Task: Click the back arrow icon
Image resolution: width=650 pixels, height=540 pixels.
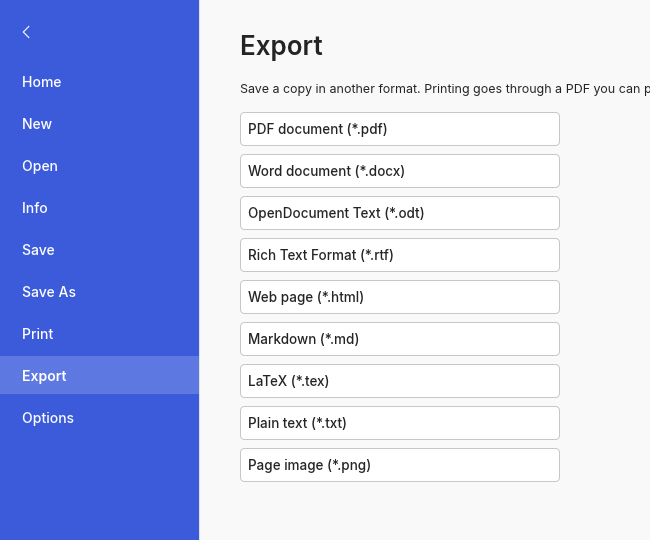Action: [26, 32]
